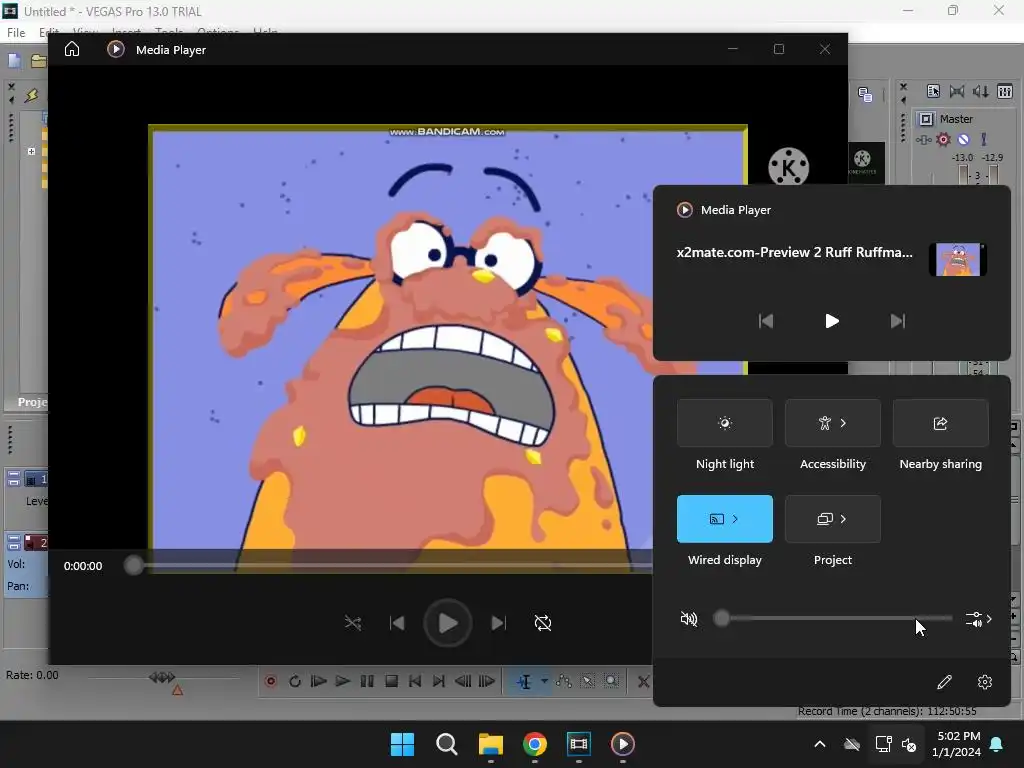Screen dimensions: 1024x768
Task: Click Play From Start in VEGAS transport
Action: 319,681
